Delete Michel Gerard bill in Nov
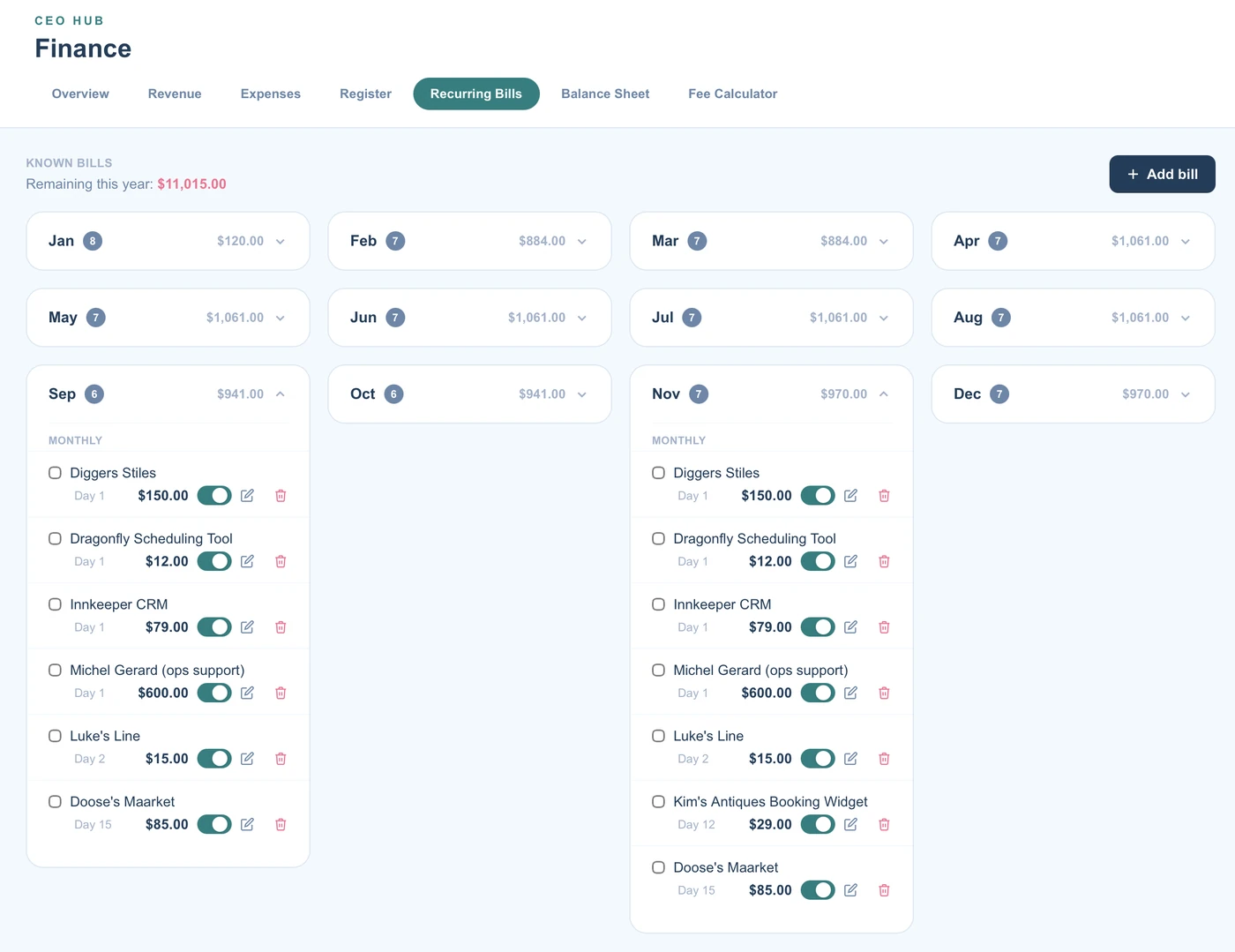 [884, 693]
